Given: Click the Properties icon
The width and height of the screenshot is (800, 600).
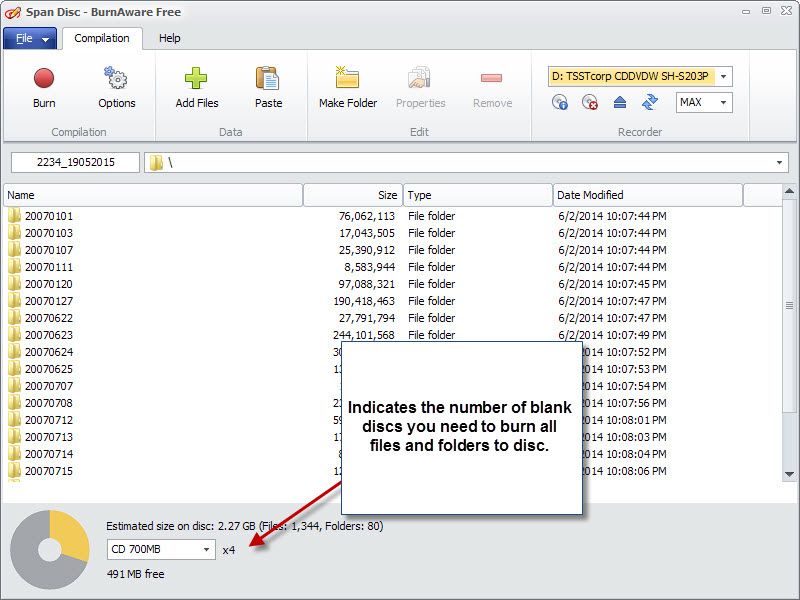Looking at the screenshot, I should 419,78.
